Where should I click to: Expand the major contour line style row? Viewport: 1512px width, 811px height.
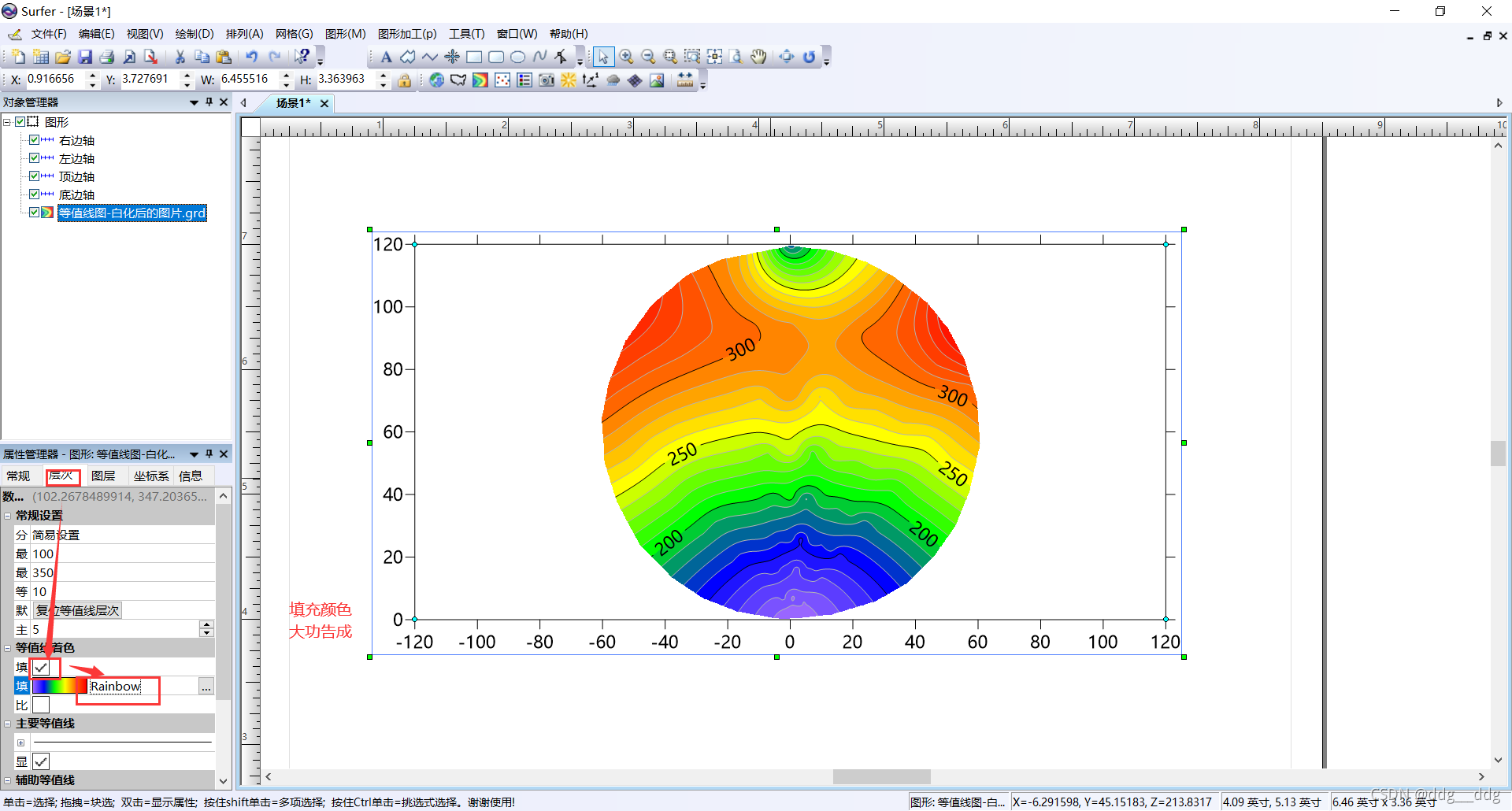(21, 742)
